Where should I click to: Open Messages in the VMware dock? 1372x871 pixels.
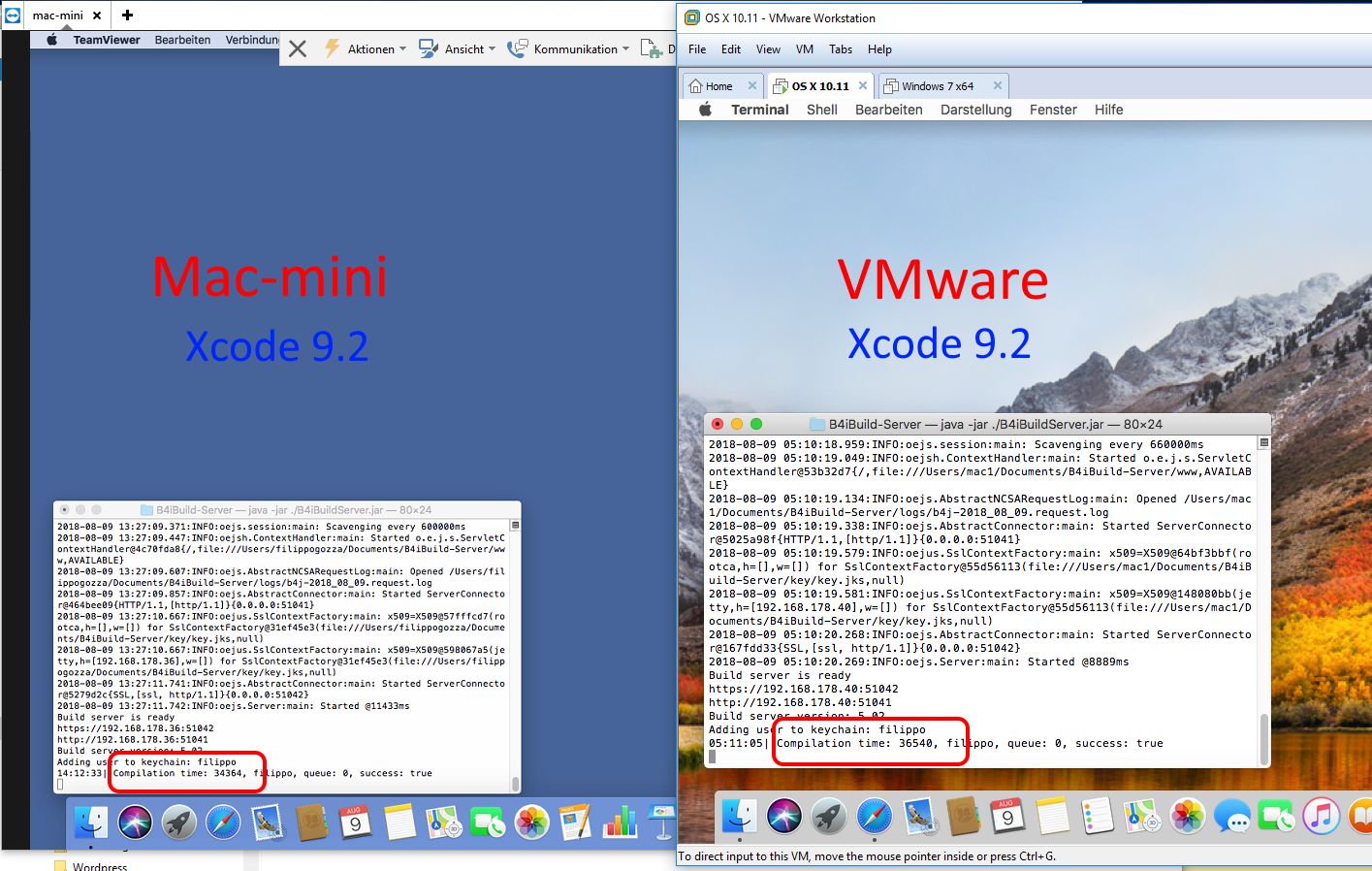[x=1231, y=816]
